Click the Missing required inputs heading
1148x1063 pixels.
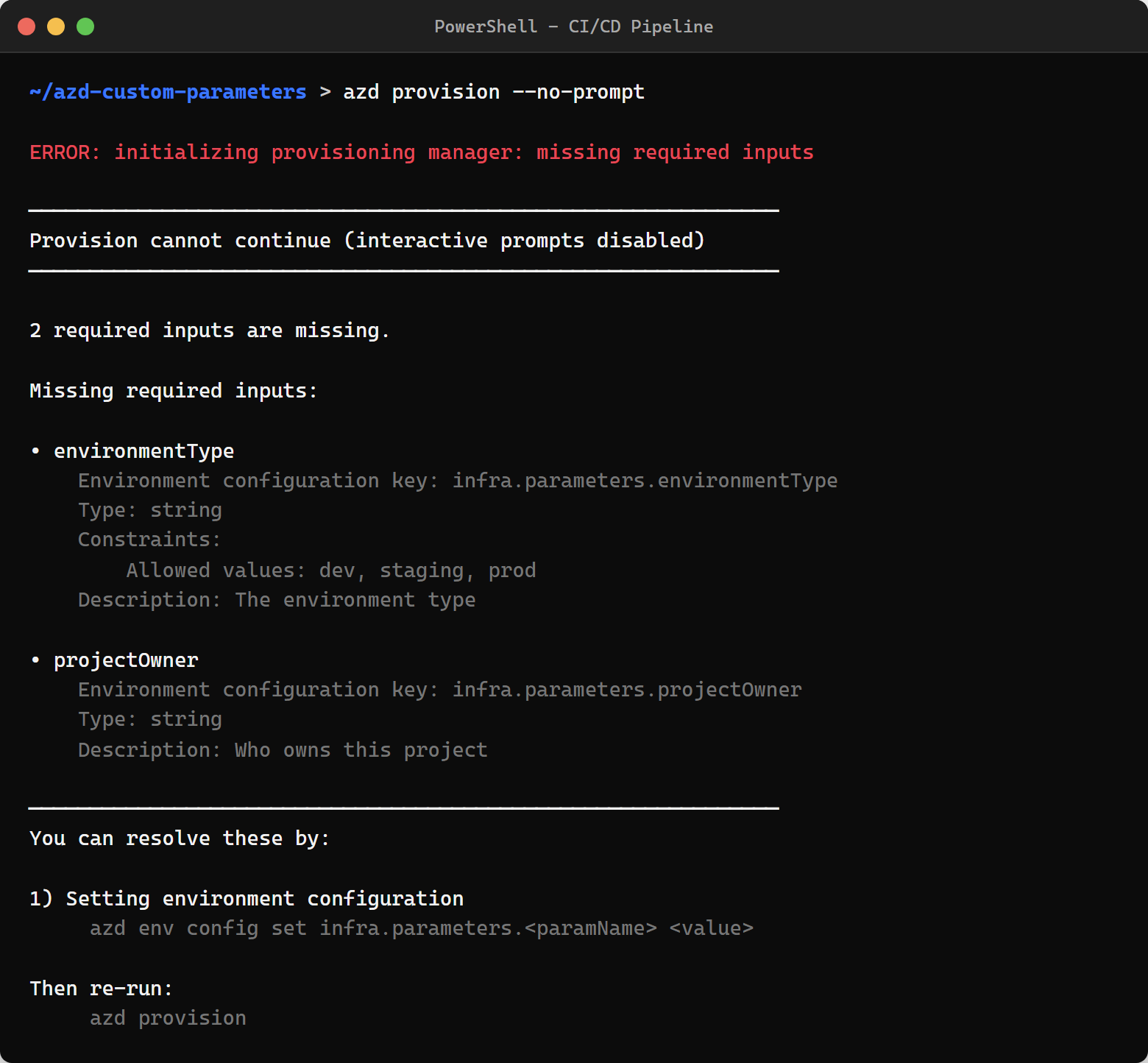(x=172, y=390)
